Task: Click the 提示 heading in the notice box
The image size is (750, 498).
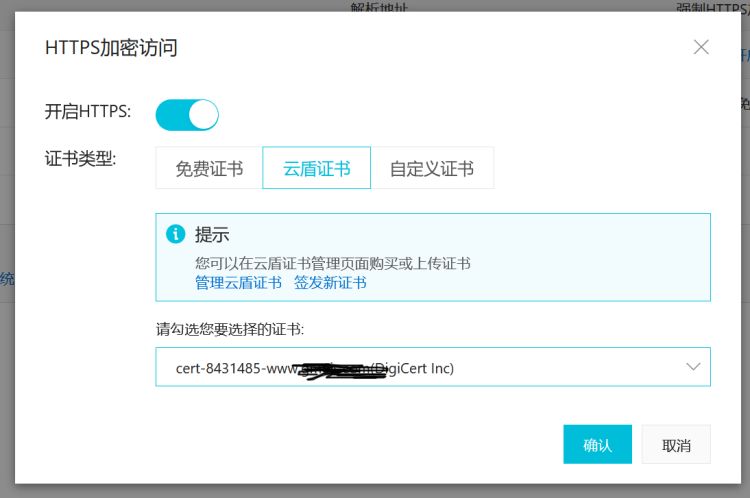Action: [x=212, y=234]
